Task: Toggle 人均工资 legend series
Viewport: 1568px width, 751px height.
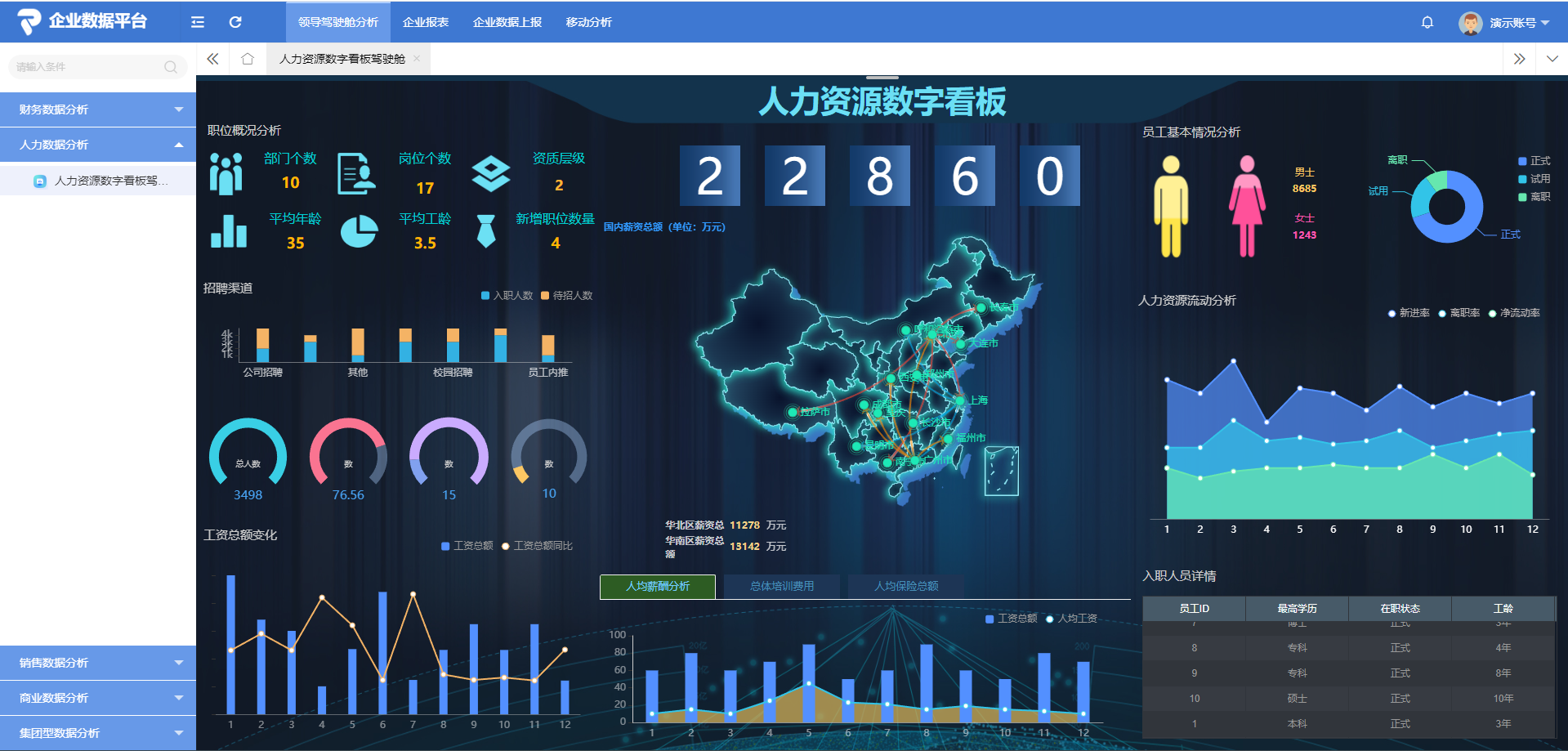Action: 1071,619
